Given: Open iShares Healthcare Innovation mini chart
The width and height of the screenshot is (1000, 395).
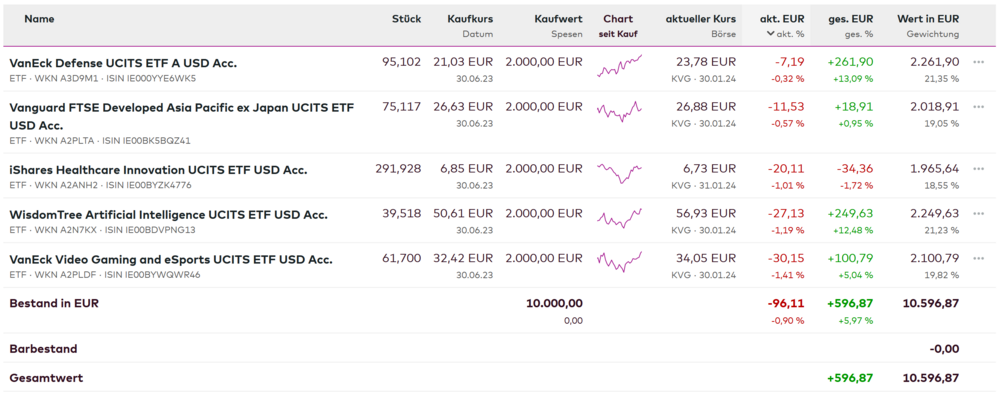Looking at the screenshot, I should point(619,173).
